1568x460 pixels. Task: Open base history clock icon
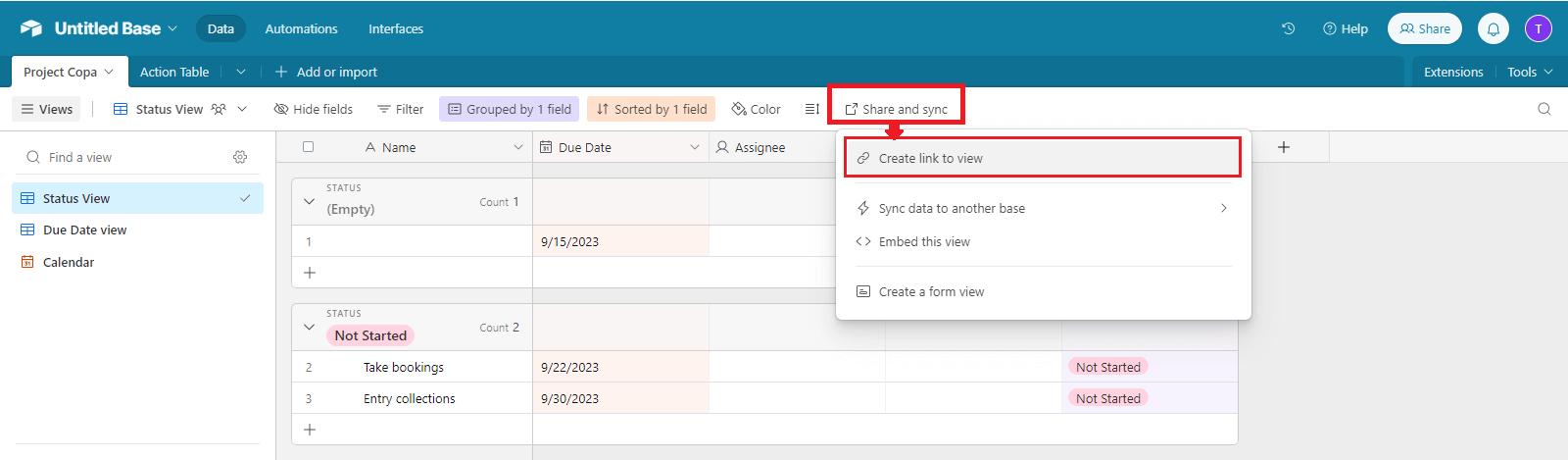point(1289,28)
